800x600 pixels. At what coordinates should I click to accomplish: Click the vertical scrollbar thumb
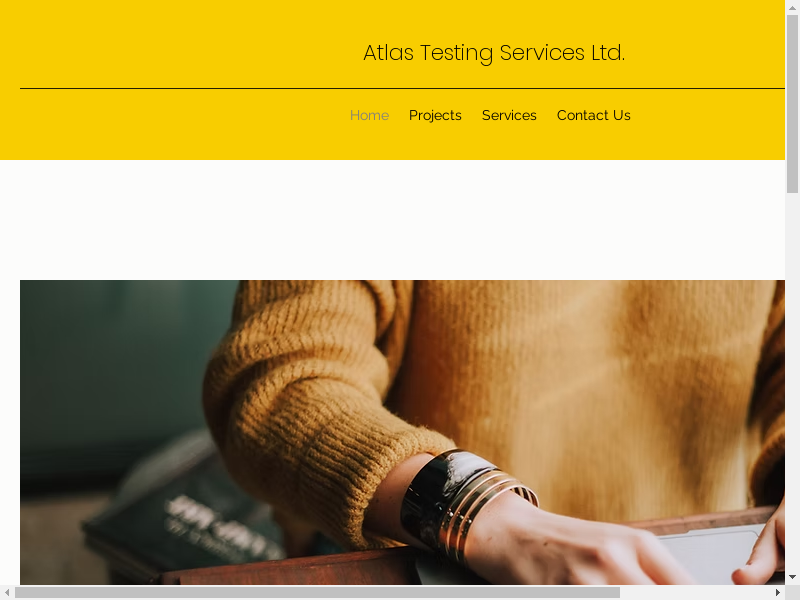(x=792, y=104)
